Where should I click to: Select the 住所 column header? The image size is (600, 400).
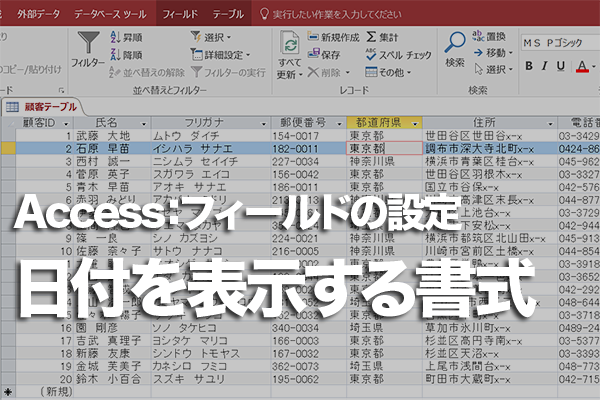[484, 123]
